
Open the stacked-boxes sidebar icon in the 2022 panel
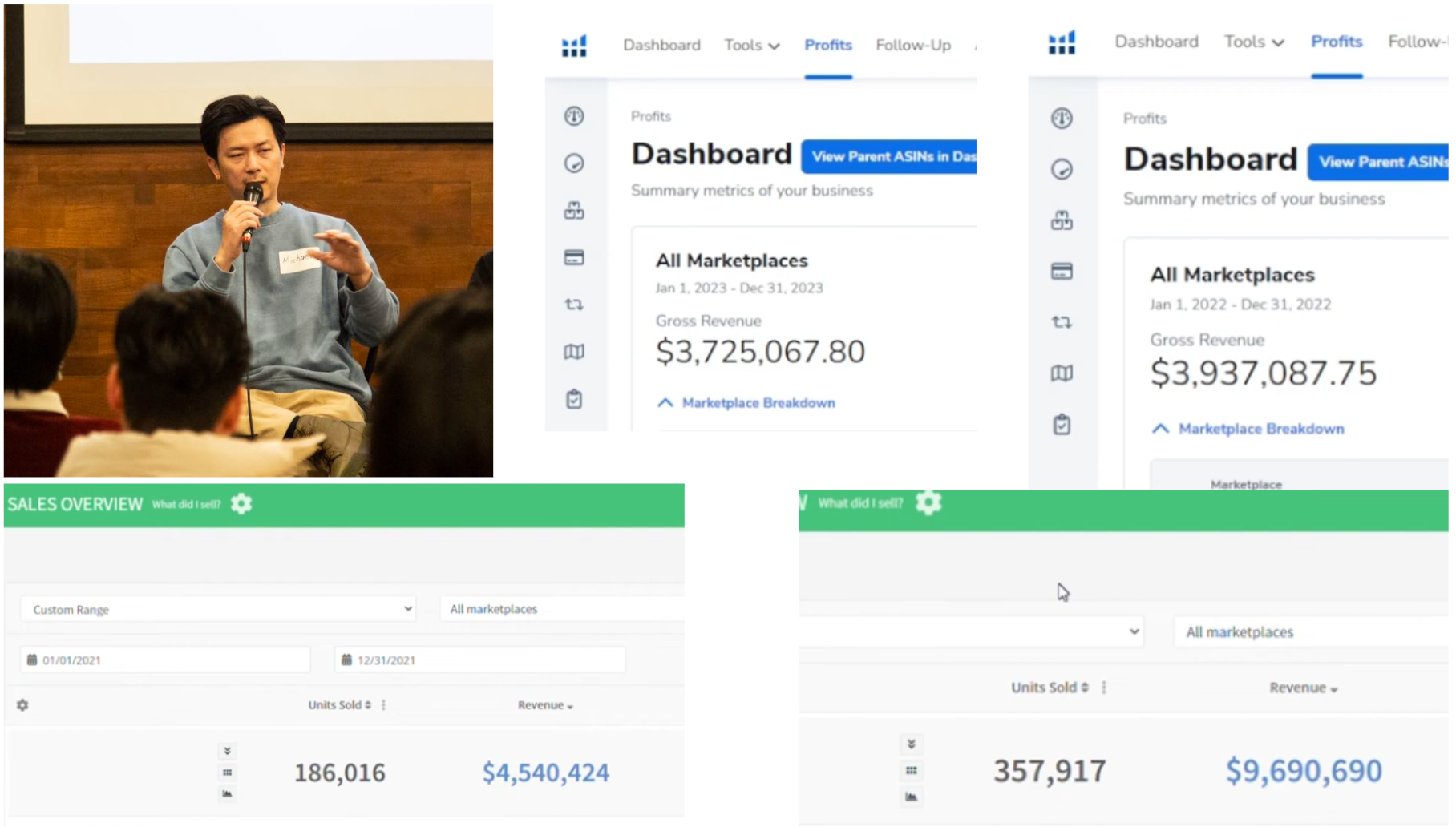click(x=1062, y=220)
